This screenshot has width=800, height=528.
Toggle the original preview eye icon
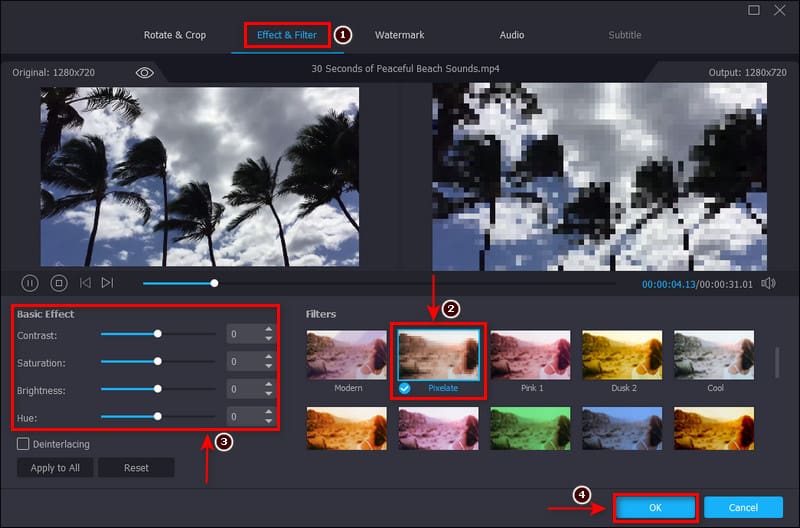click(x=145, y=73)
